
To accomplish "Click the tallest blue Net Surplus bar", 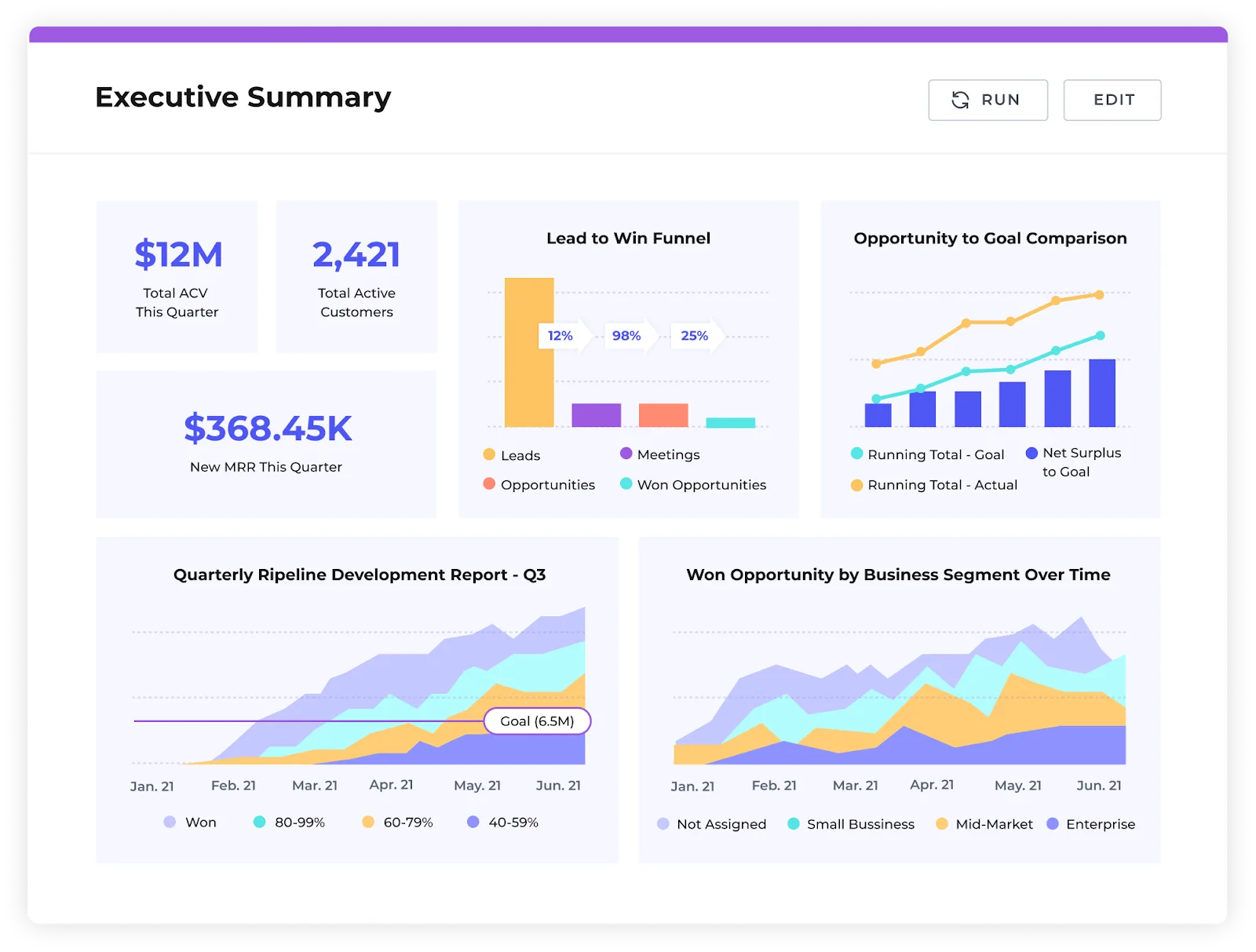I will tap(1102, 393).
